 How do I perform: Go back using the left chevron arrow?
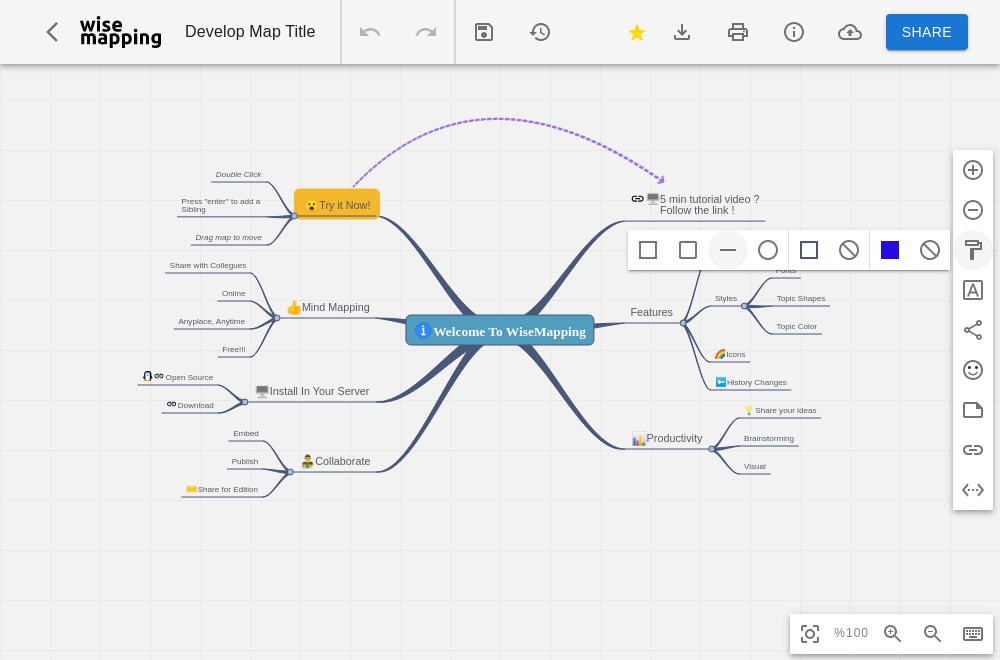[x=52, y=32]
